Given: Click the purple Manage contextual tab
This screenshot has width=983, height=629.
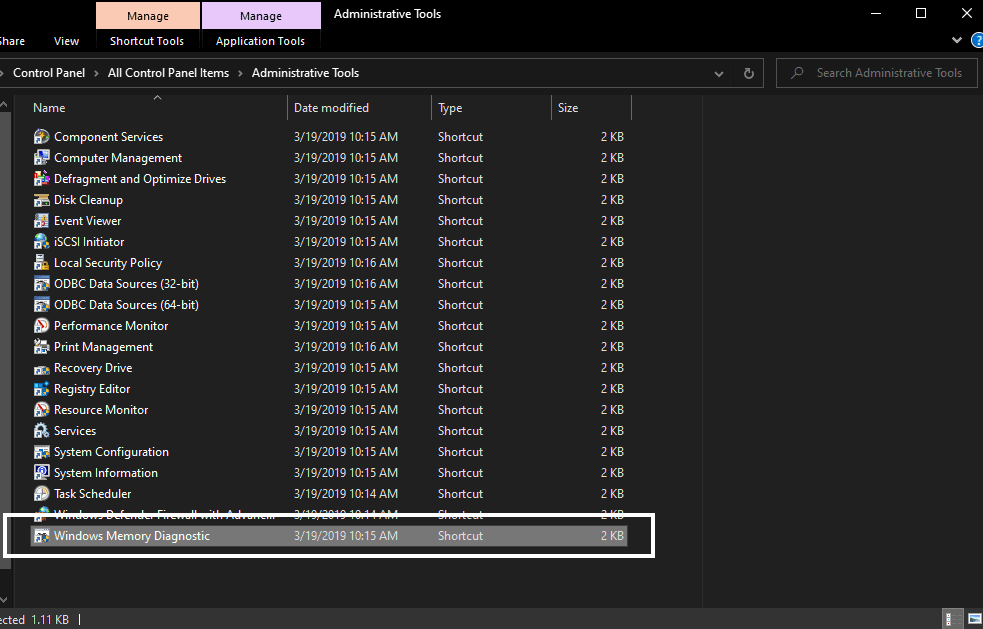Looking at the screenshot, I should [261, 16].
